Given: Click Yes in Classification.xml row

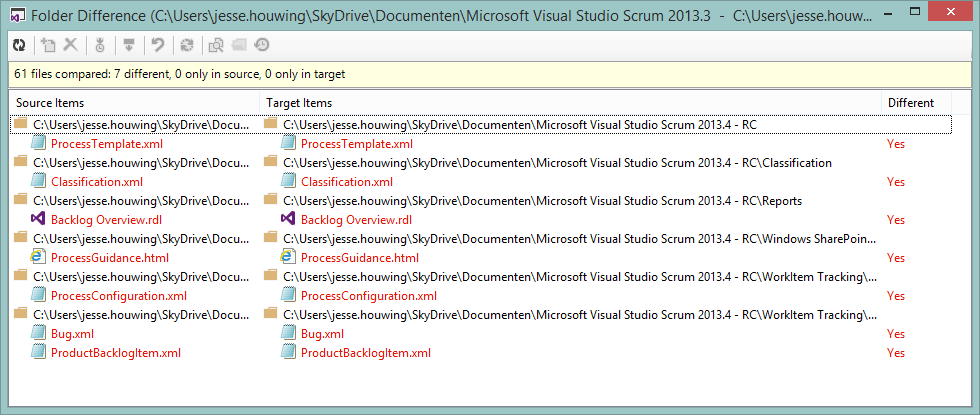Looking at the screenshot, I should pyautogui.click(x=896, y=182).
